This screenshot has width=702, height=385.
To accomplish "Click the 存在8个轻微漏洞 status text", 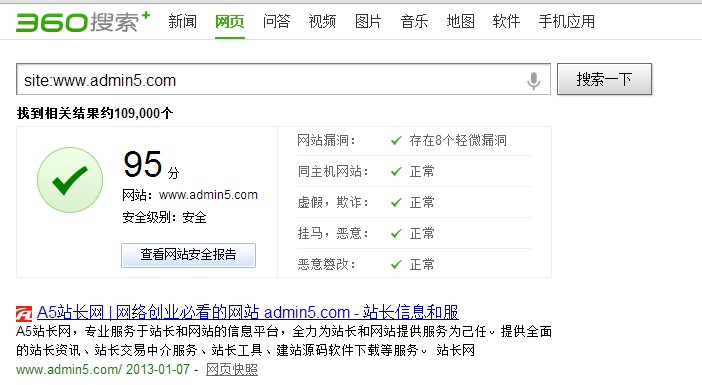I will pos(458,141).
